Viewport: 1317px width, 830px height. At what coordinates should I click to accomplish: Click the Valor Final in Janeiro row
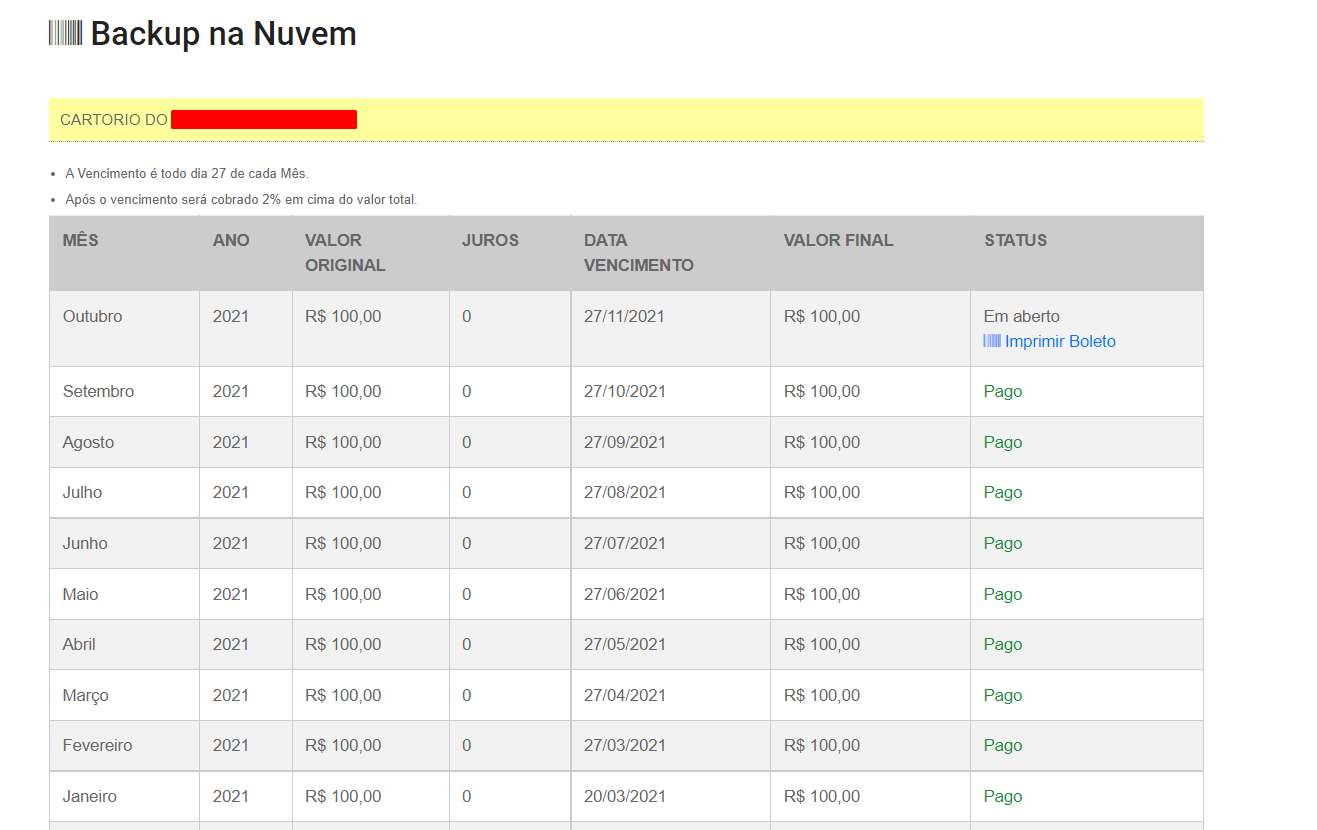click(x=822, y=796)
